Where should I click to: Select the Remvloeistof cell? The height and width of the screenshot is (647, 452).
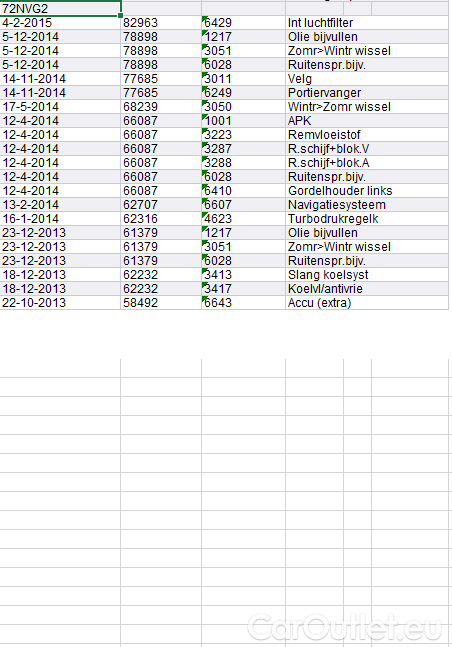(367, 135)
